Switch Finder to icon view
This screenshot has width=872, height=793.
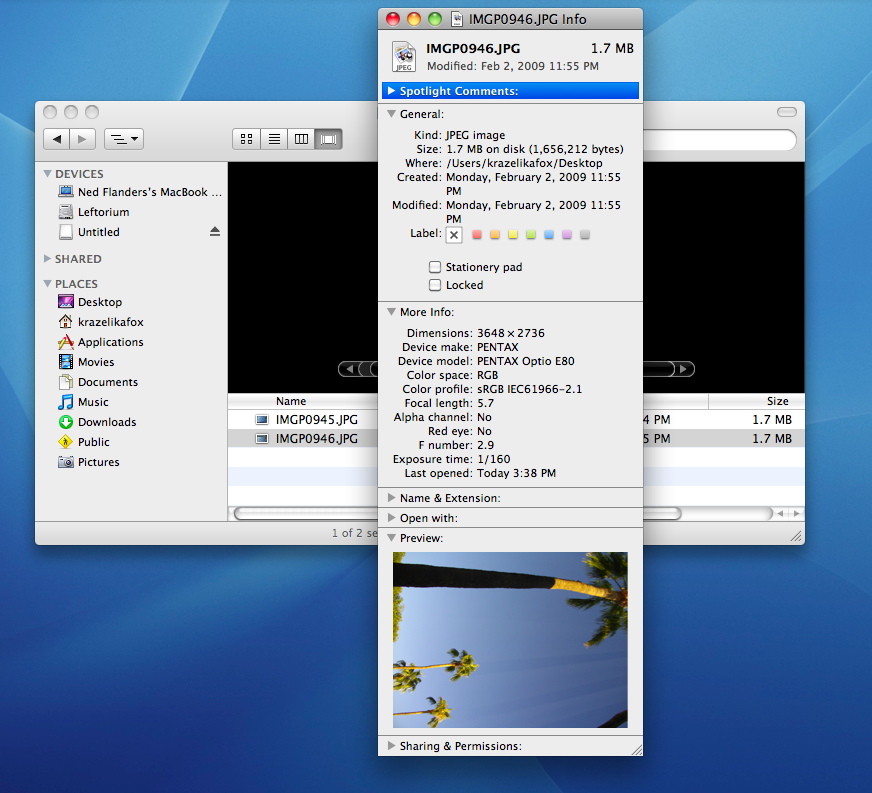(246, 139)
